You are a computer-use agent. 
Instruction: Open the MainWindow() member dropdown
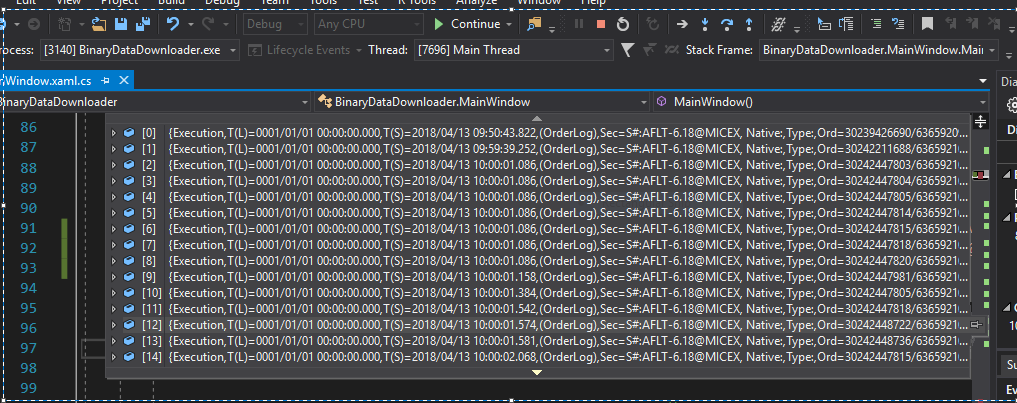820,101
